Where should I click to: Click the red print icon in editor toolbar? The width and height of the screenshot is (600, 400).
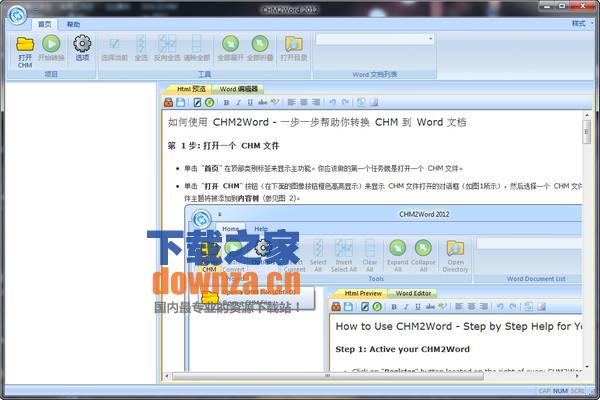coord(168,102)
